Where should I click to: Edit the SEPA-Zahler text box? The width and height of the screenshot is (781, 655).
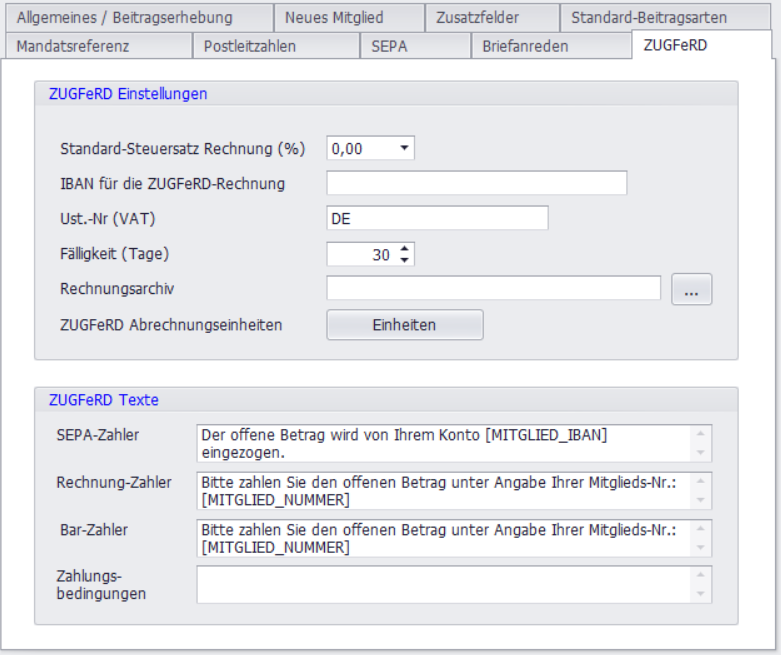[x=445, y=443]
